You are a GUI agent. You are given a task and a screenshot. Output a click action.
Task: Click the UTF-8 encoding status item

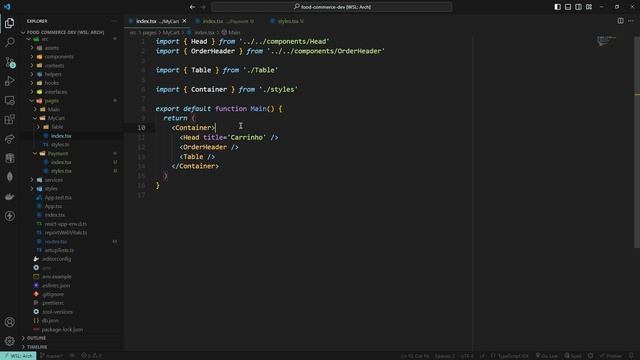[467, 356]
